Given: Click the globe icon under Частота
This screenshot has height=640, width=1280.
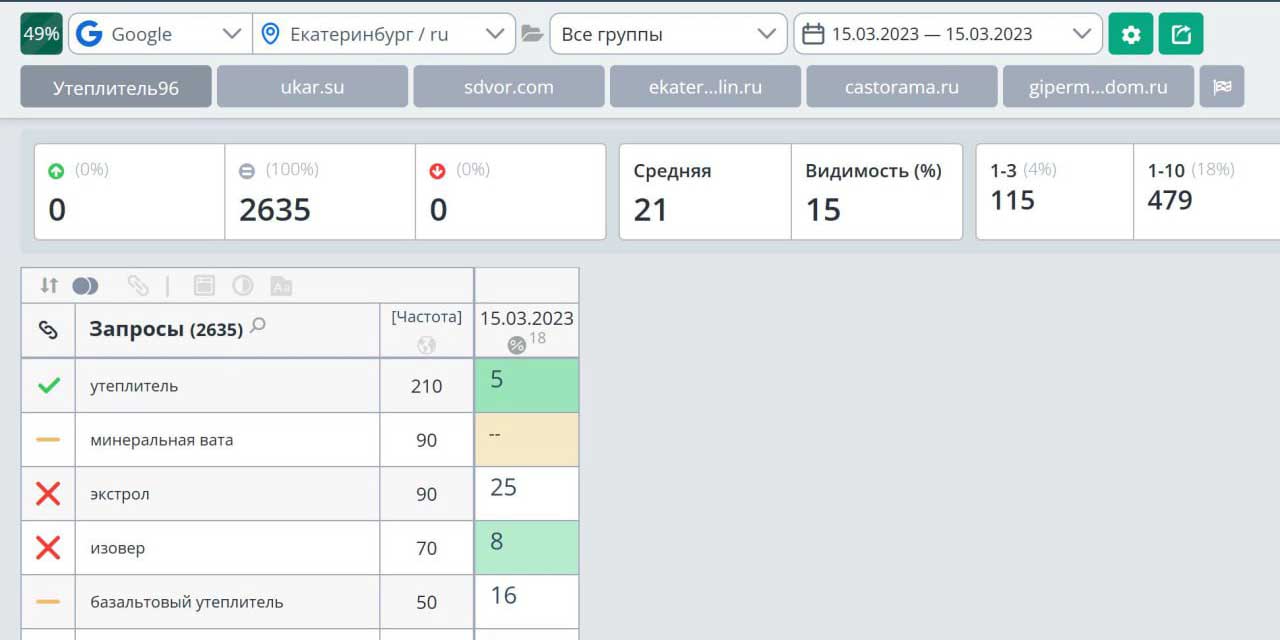Looking at the screenshot, I should [427, 345].
